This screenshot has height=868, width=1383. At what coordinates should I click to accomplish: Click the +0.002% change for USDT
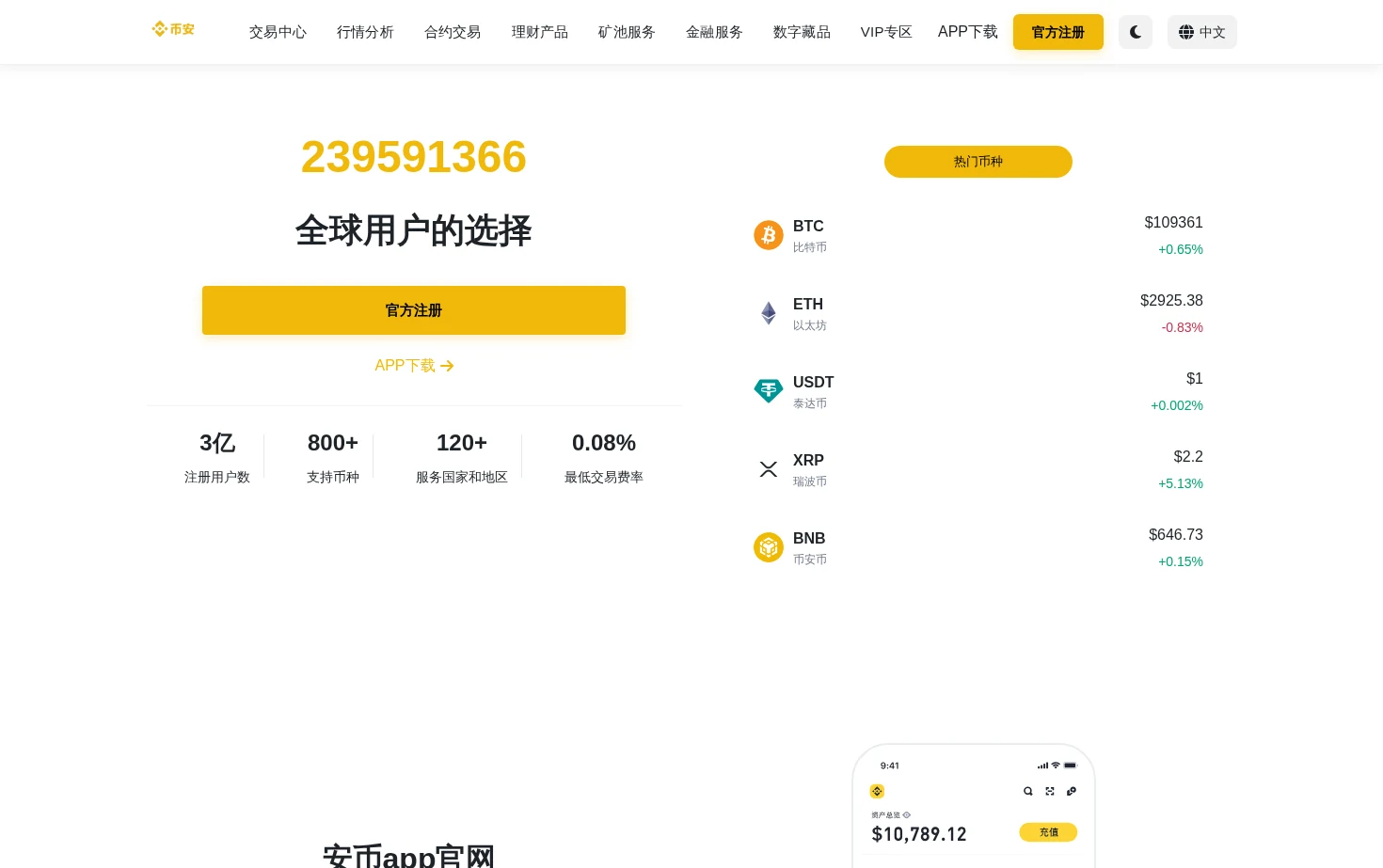1177,405
